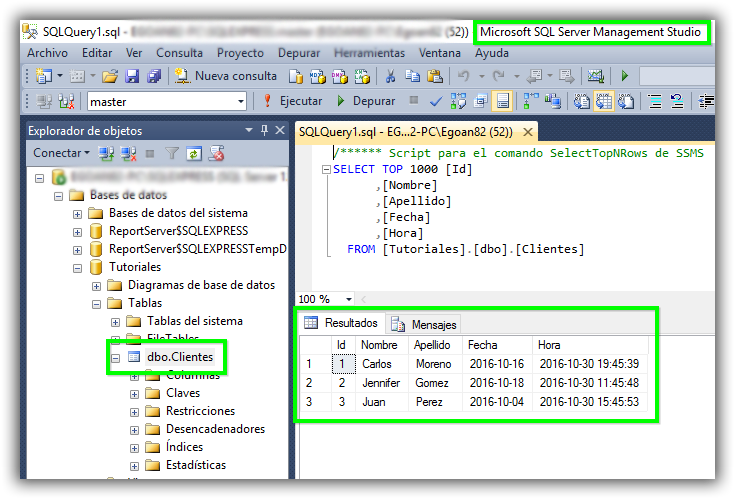This screenshot has width=735, height=499.
Task: Open the Conectar dropdown
Action: pos(61,153)
